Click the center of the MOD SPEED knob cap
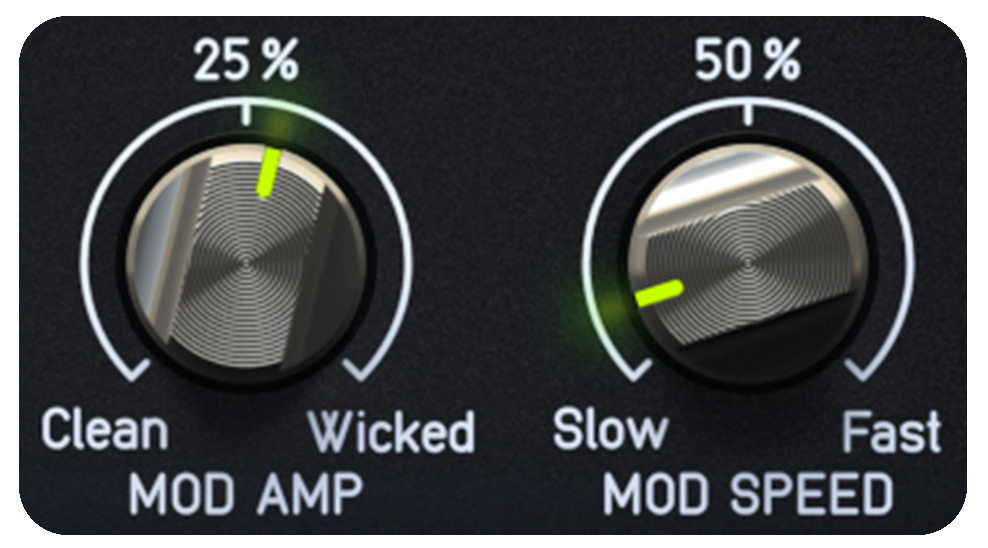The image size is (988, 548). 747,260
